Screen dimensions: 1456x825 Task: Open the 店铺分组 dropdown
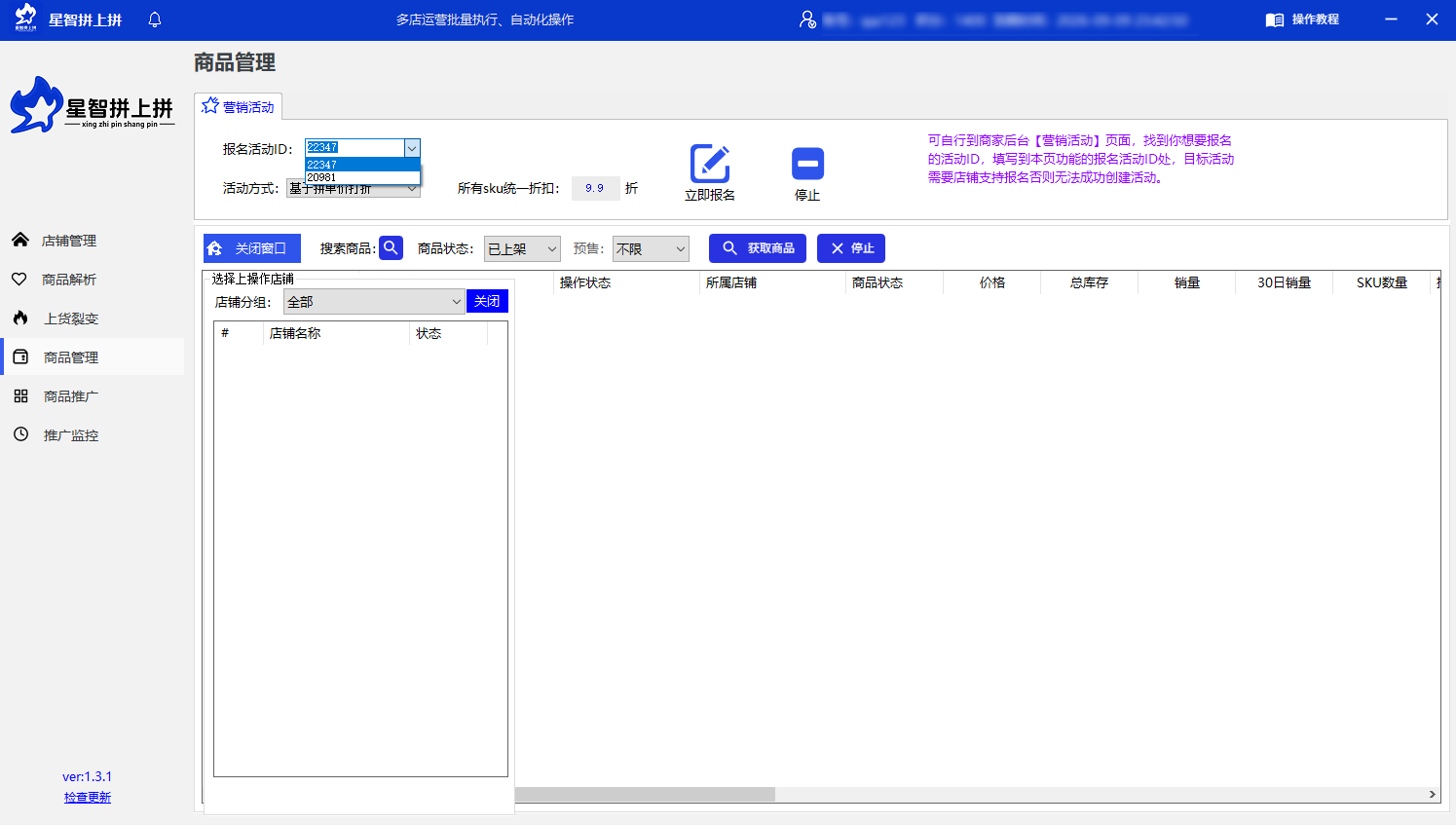pyautogui.click(x=374, y=301)
